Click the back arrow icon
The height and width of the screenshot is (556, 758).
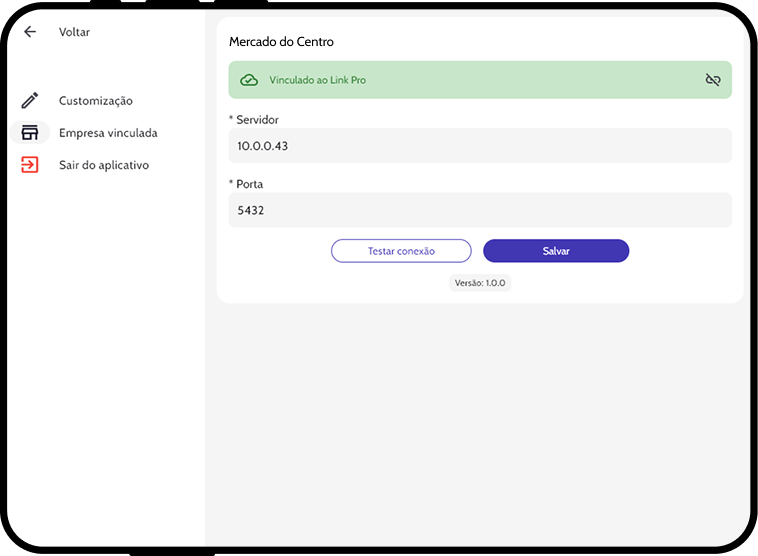pyautogui.click(x=30, y=32)
